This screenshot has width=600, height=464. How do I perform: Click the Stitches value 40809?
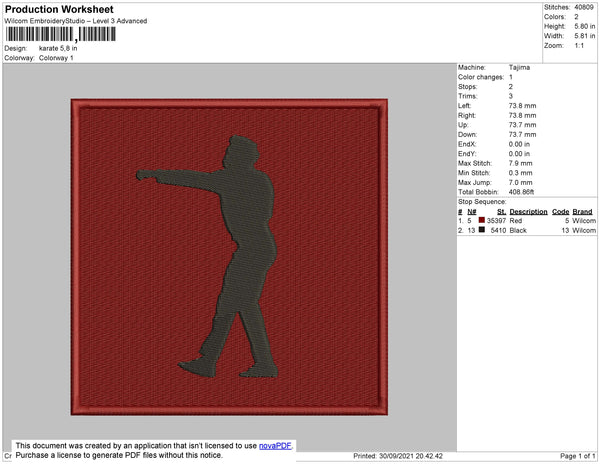pos(584,7)
